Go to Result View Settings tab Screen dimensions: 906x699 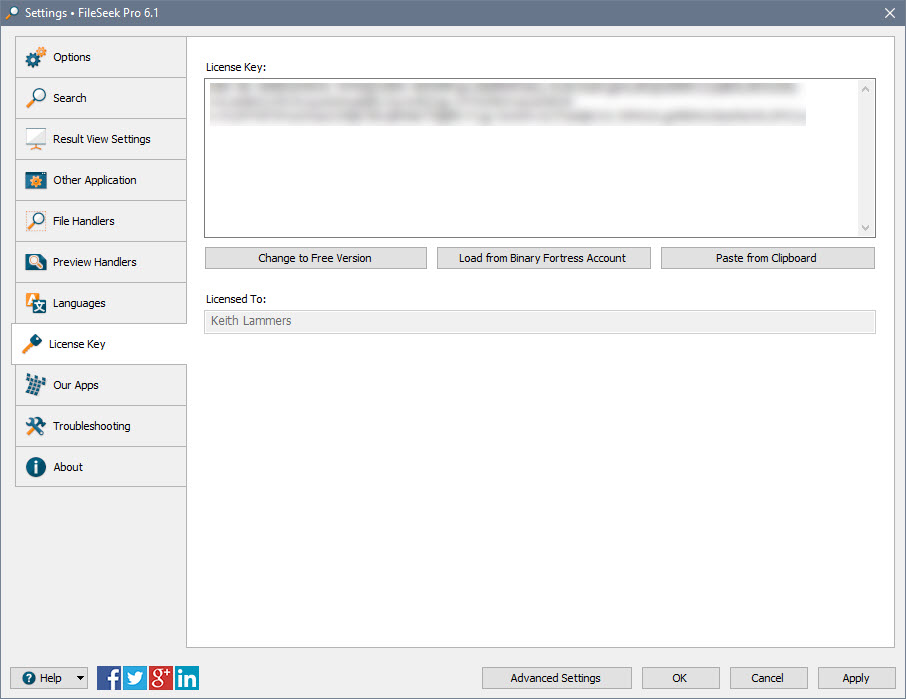(x=101, y=139)
